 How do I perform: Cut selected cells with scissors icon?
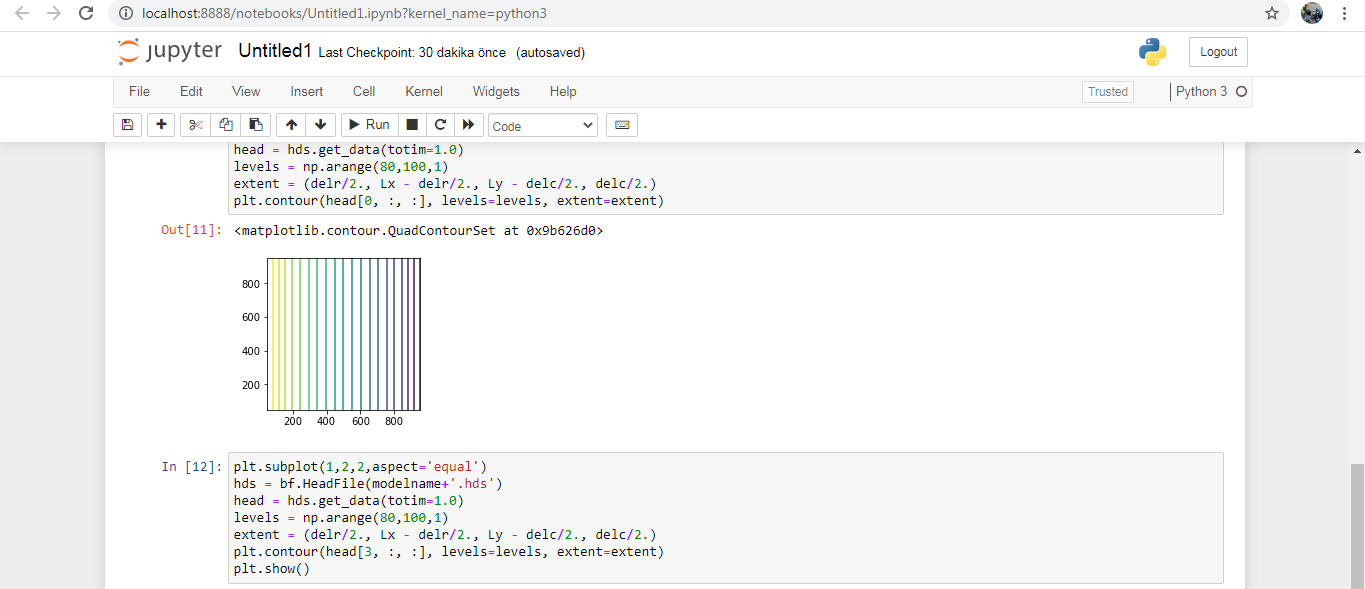(196, 125)
